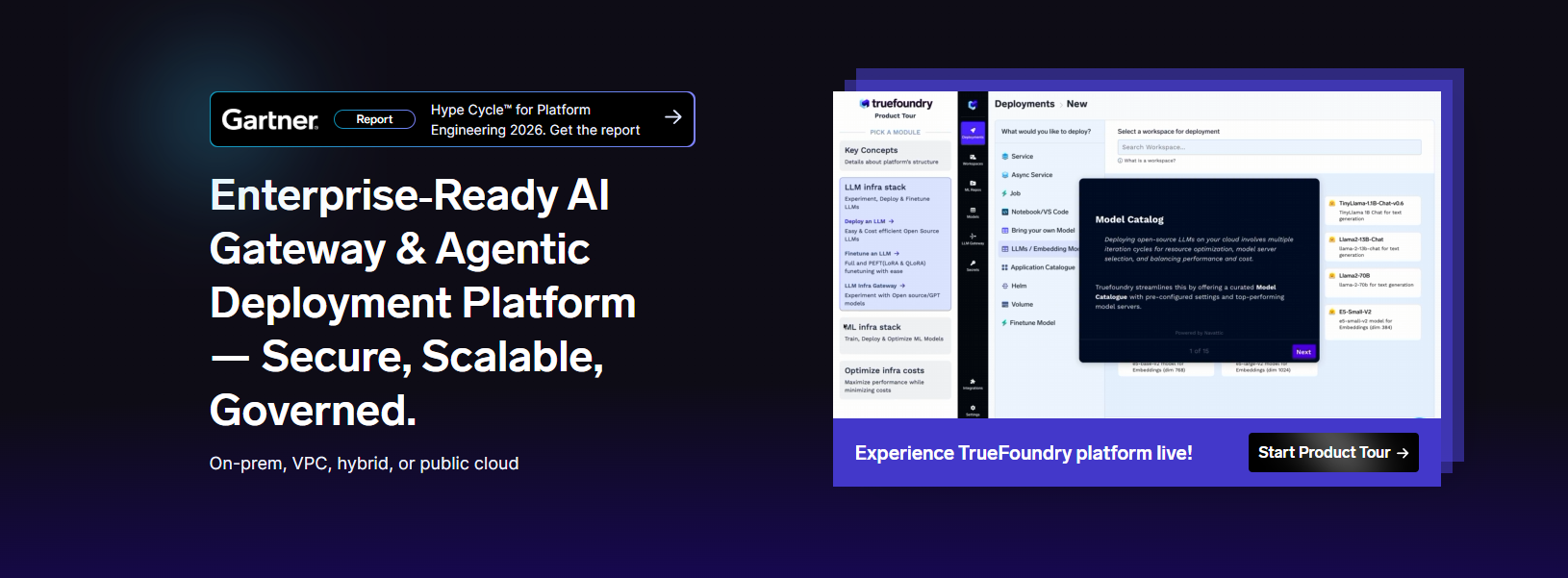Viewport: 1568px width, 578px height.
Task: Click the 'PICK A MODULE' label
Action: (896, 132)
